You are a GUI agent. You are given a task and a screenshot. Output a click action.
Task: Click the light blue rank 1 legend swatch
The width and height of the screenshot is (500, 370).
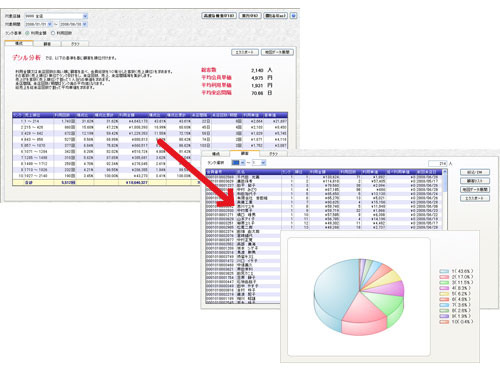point(444,271)
